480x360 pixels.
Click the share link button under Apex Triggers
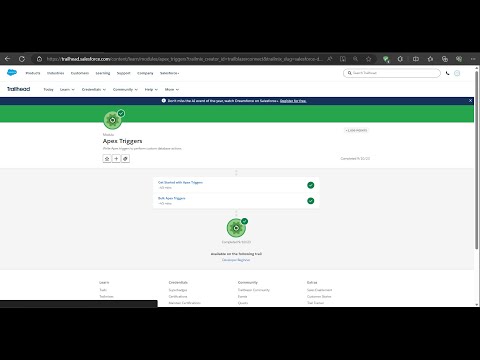125,159
